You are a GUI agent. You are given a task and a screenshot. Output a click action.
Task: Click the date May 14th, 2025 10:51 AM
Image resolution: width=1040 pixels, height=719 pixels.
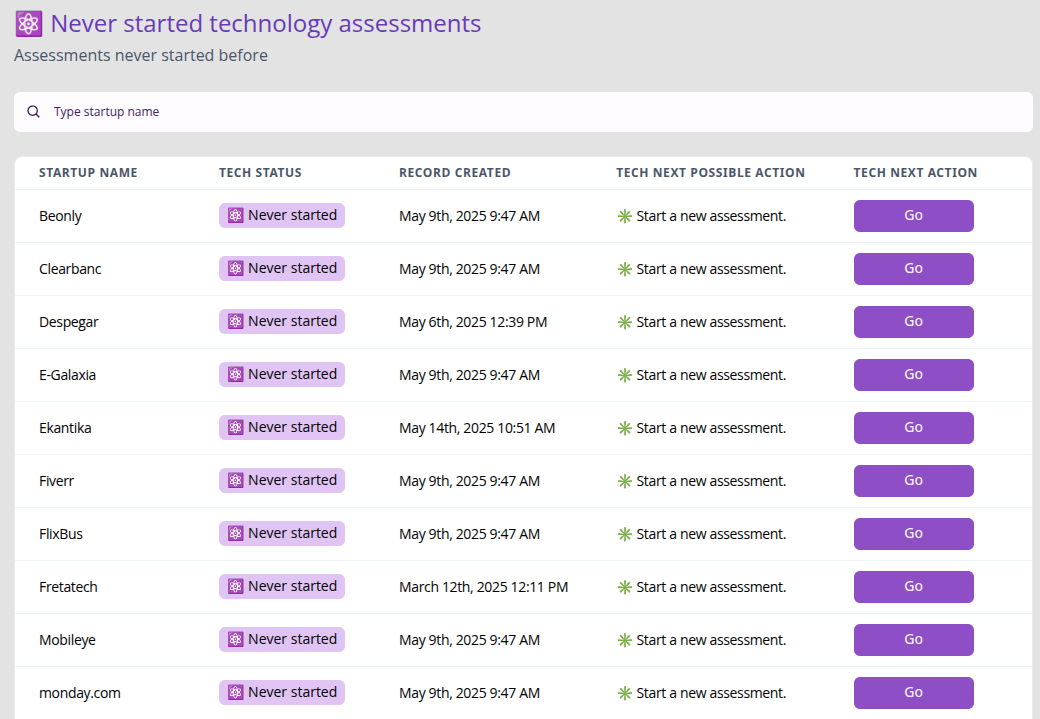point(477,428)
